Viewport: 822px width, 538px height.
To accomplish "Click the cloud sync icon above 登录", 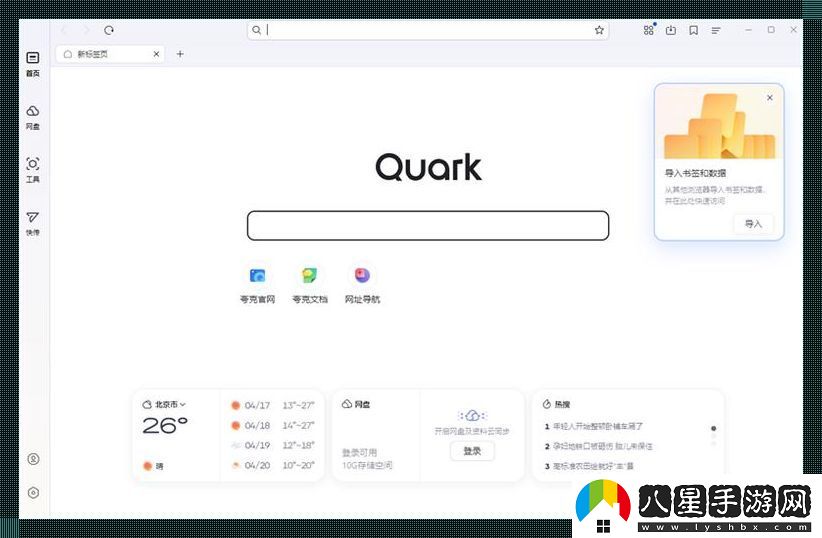I will click(x=472, y=415).
